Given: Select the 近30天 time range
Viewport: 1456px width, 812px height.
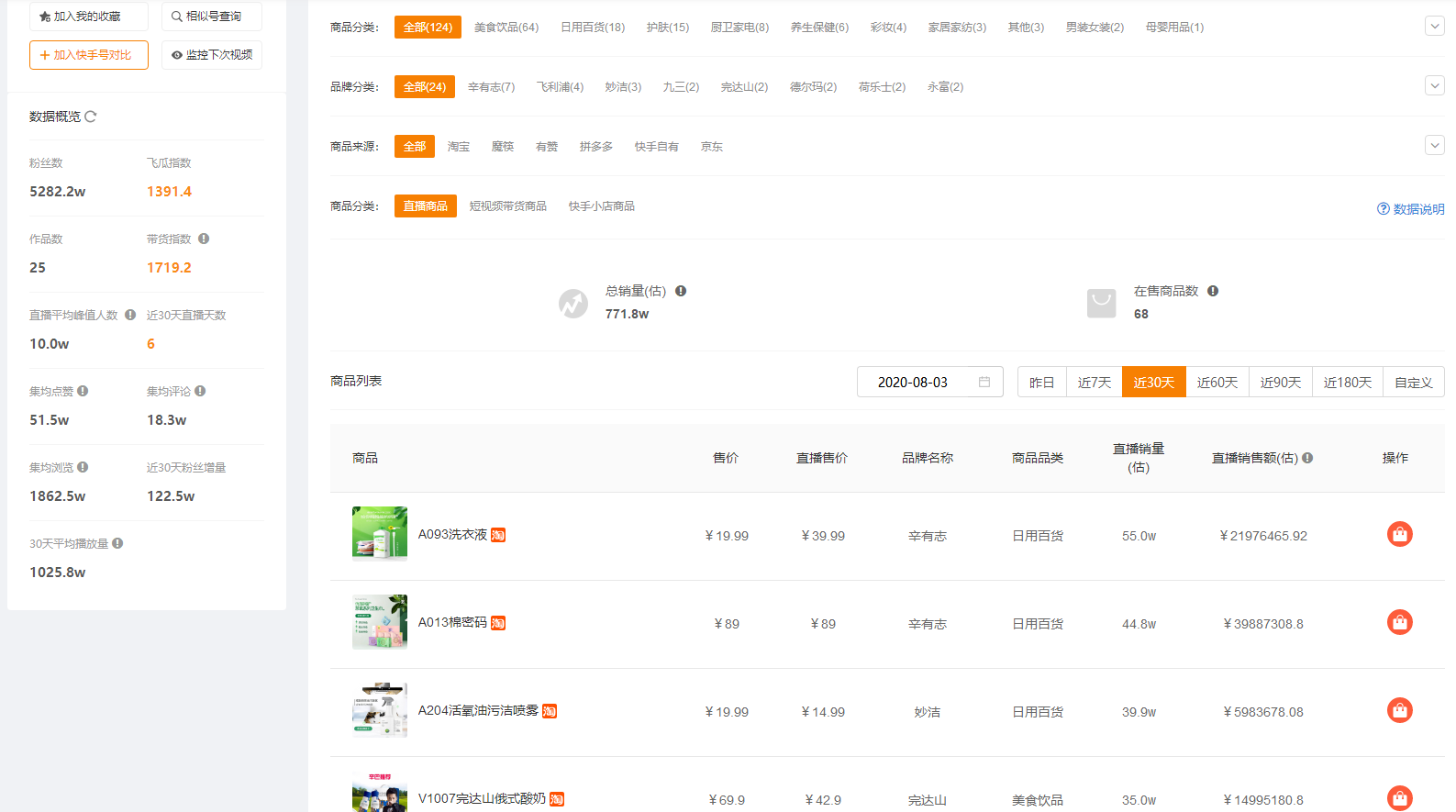Looking at the screenshot, I should [1154, 383].
